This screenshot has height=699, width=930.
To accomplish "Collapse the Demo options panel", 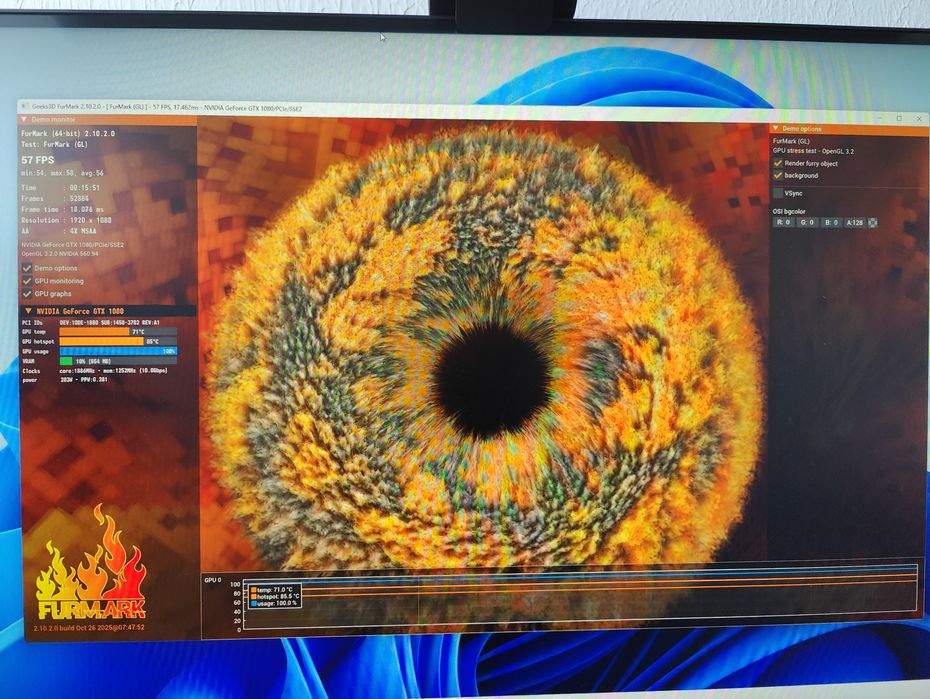I will [x=775, y=128].
